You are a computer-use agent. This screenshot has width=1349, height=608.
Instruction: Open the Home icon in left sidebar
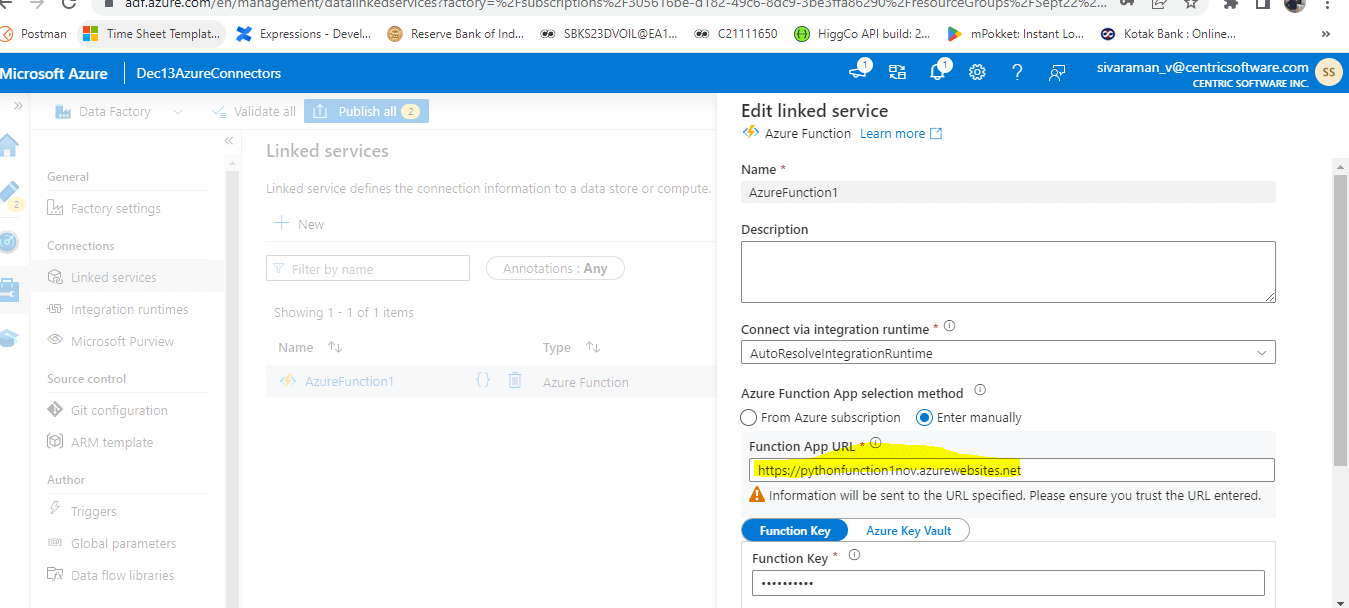[12, 145]
